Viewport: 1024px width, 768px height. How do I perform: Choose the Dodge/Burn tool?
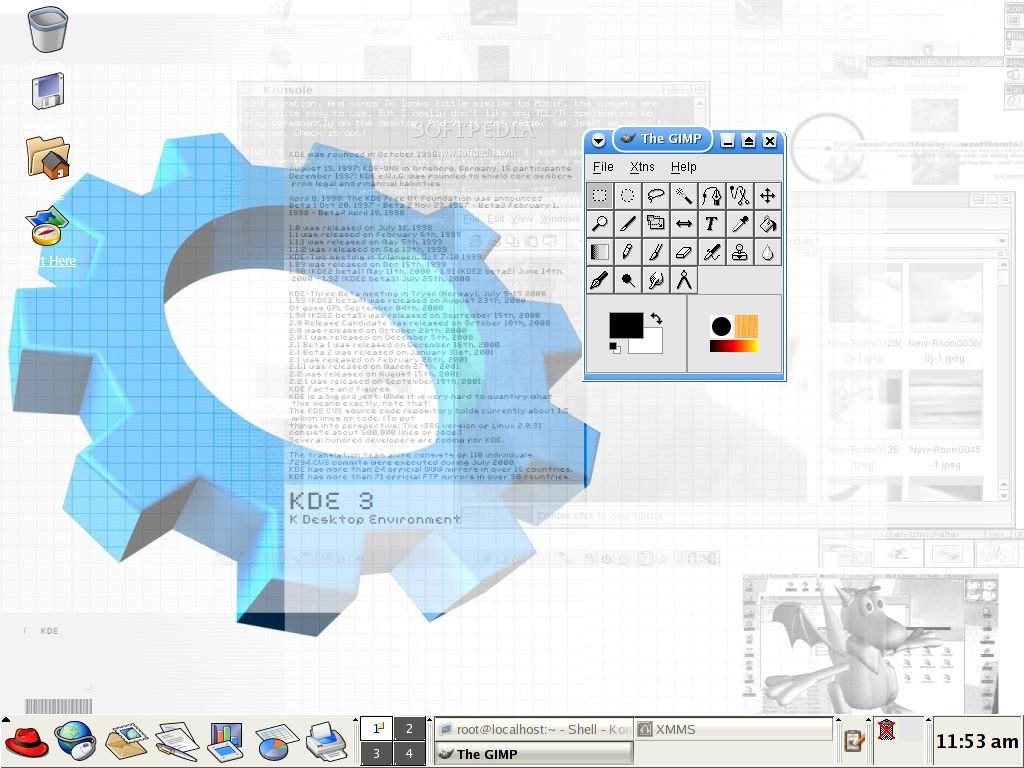tap(628, 280)
